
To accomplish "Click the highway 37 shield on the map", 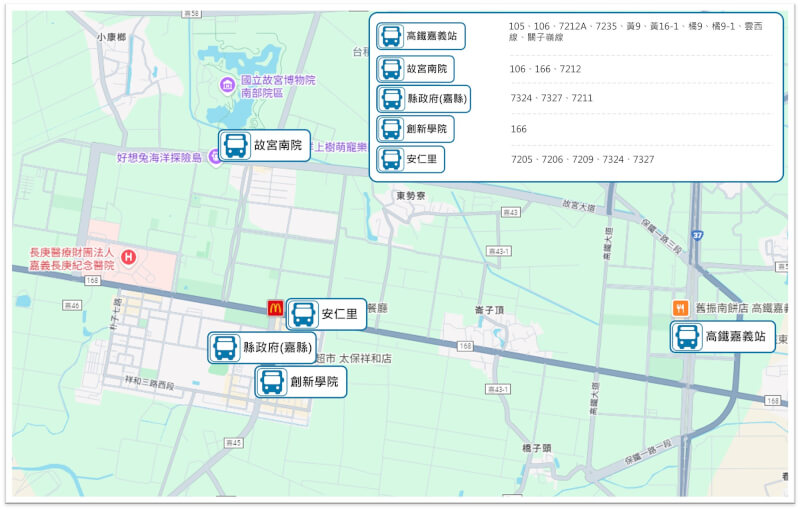I will click(697, 235).
